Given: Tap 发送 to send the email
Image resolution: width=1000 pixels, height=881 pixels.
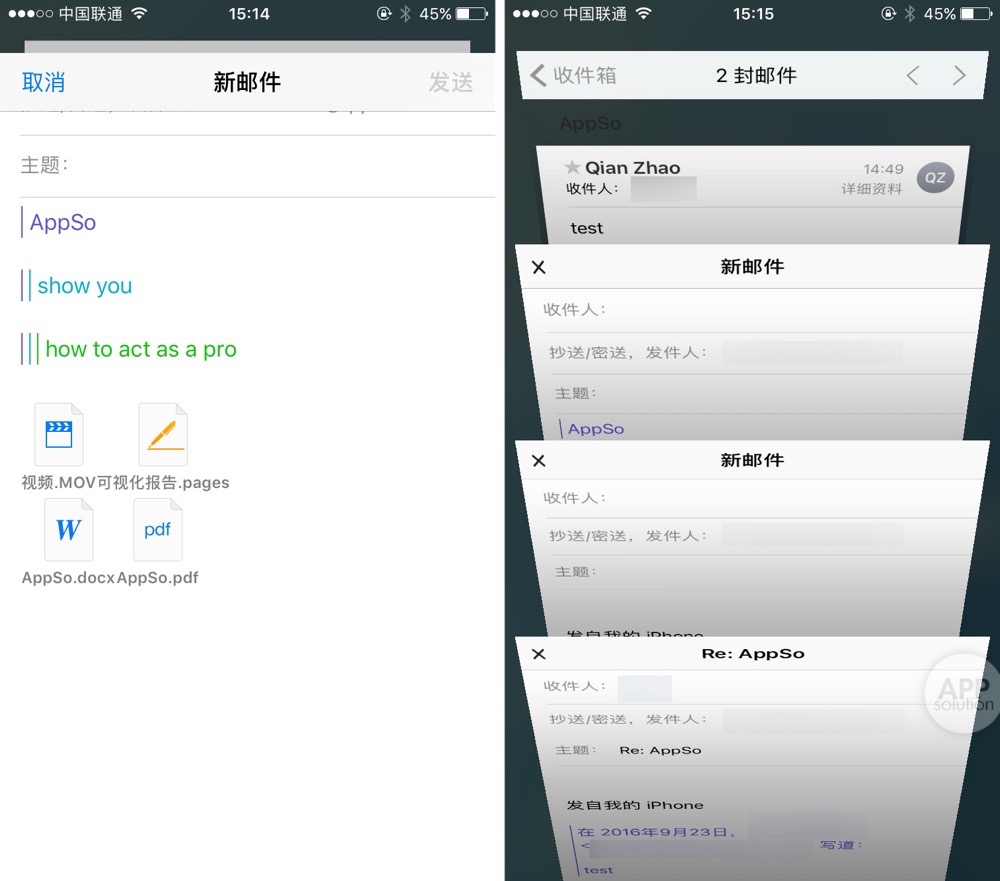Looking at the screenshot, I should 452,83.
